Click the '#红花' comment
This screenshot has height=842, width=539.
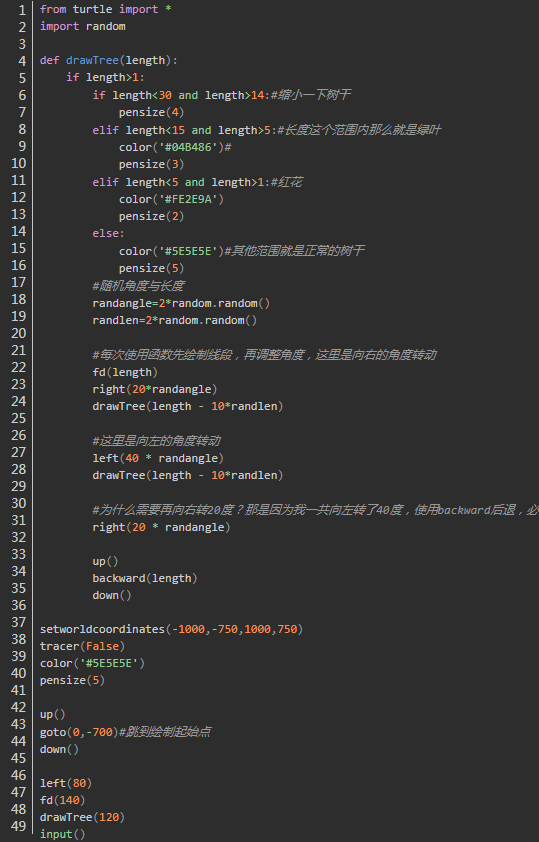(x=287, y=182)
